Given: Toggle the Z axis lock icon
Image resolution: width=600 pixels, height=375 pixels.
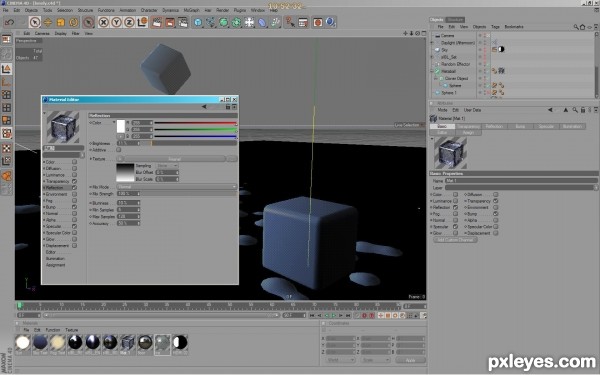Looking at the screenshot, I should (129, 22).
